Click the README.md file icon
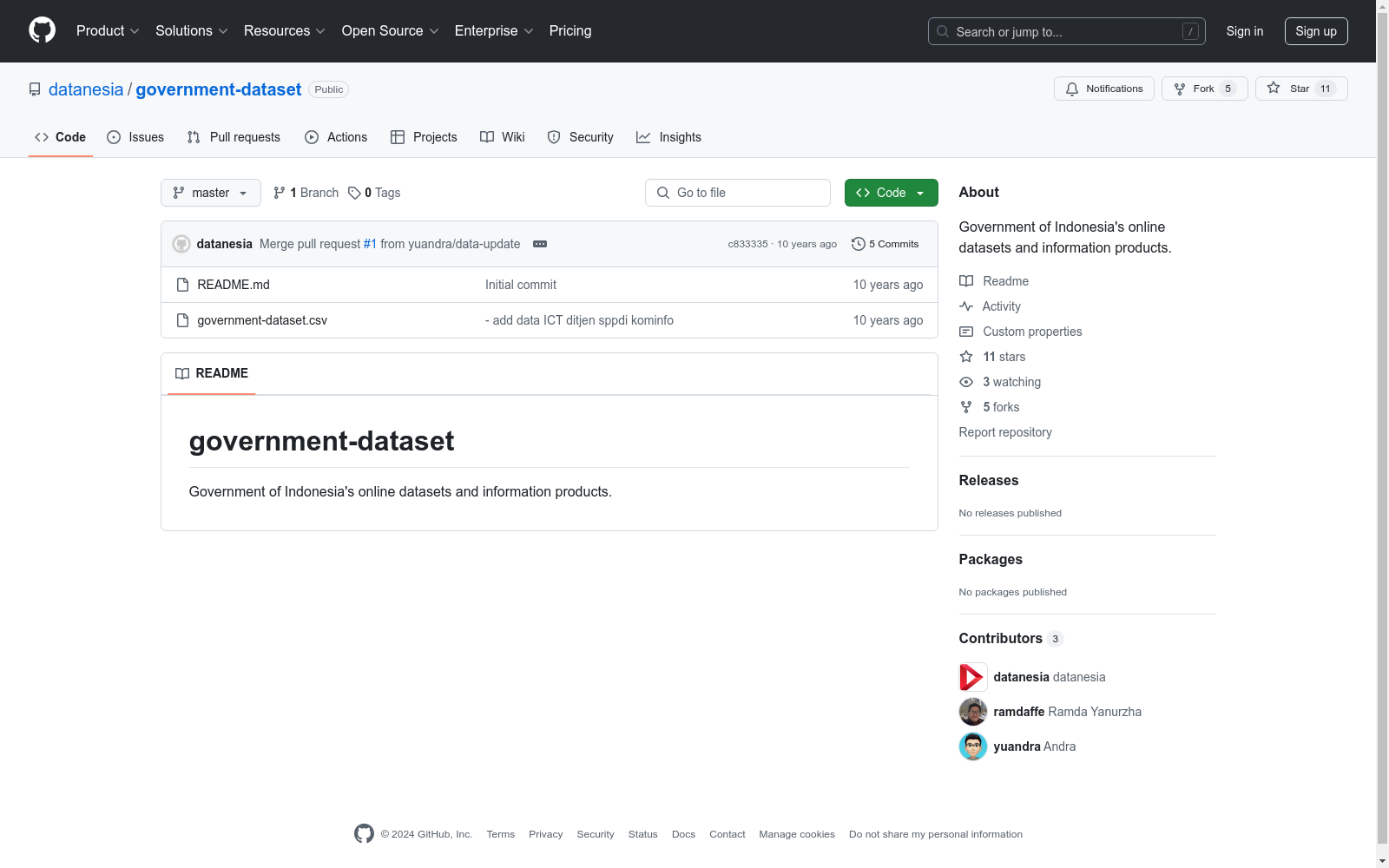1389x868 pixels. [x=182, y=285]
